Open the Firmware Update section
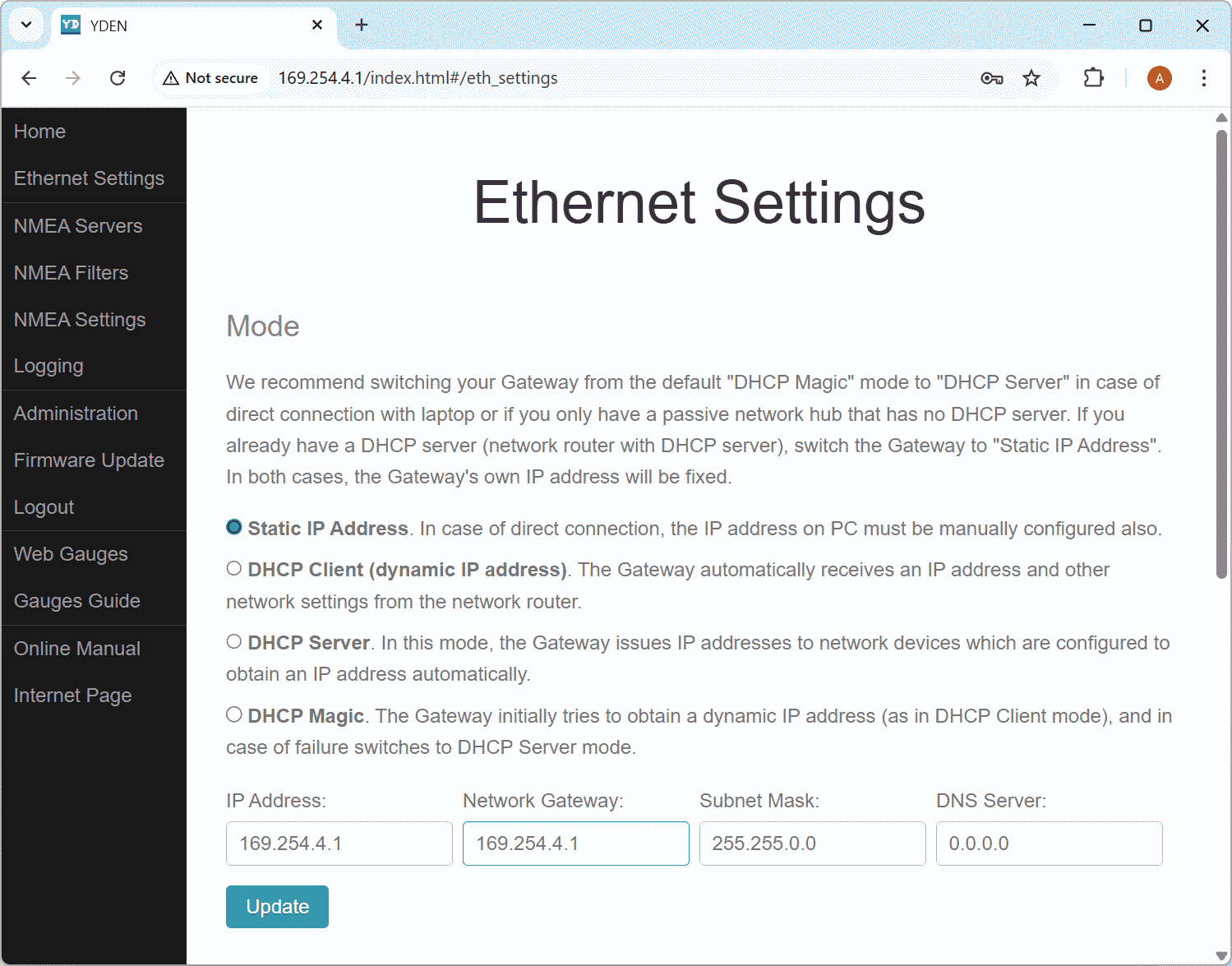 coord(88,460)
